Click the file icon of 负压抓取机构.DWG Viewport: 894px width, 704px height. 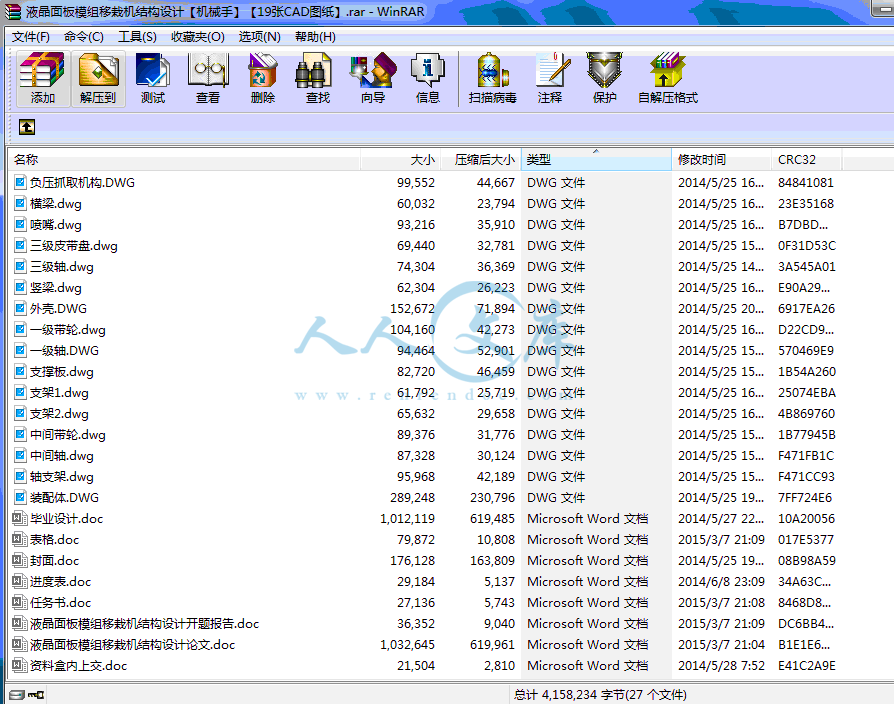[20, 182]
